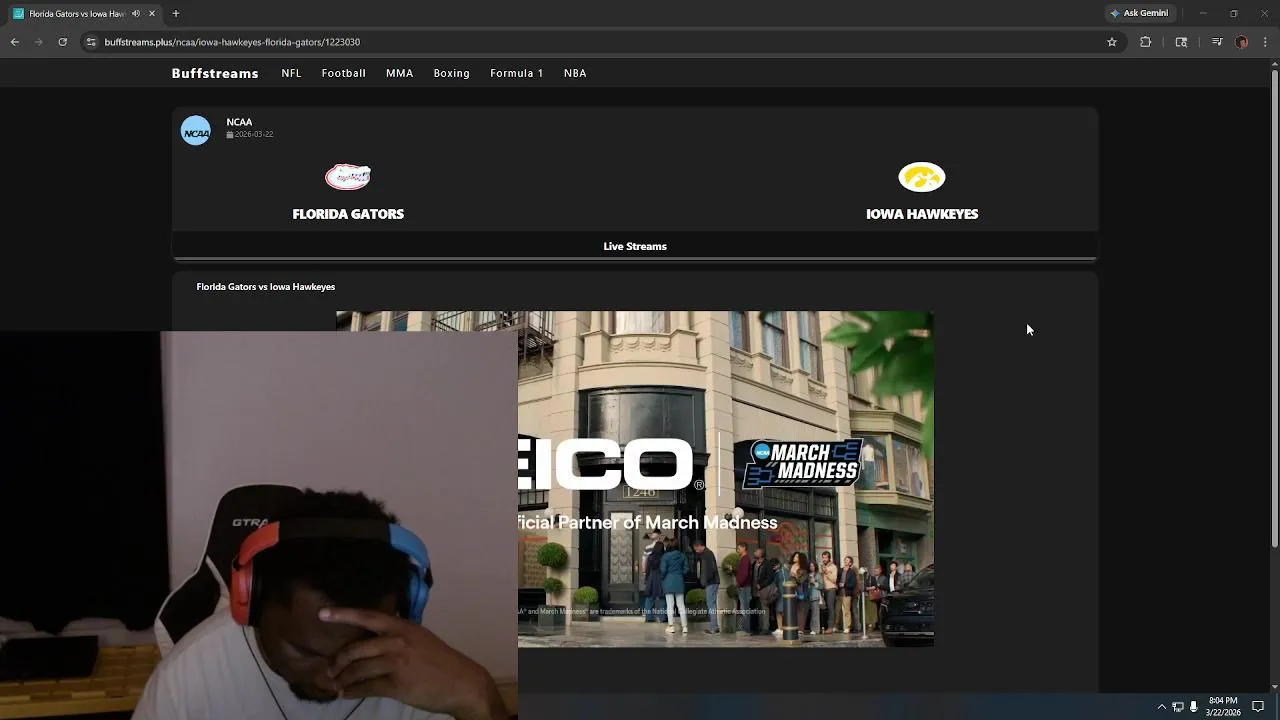Image resolution: width=1280 pixels, height=720 pixels.
Task: Open the Windows notification center icon
Action: [1259, 706]
